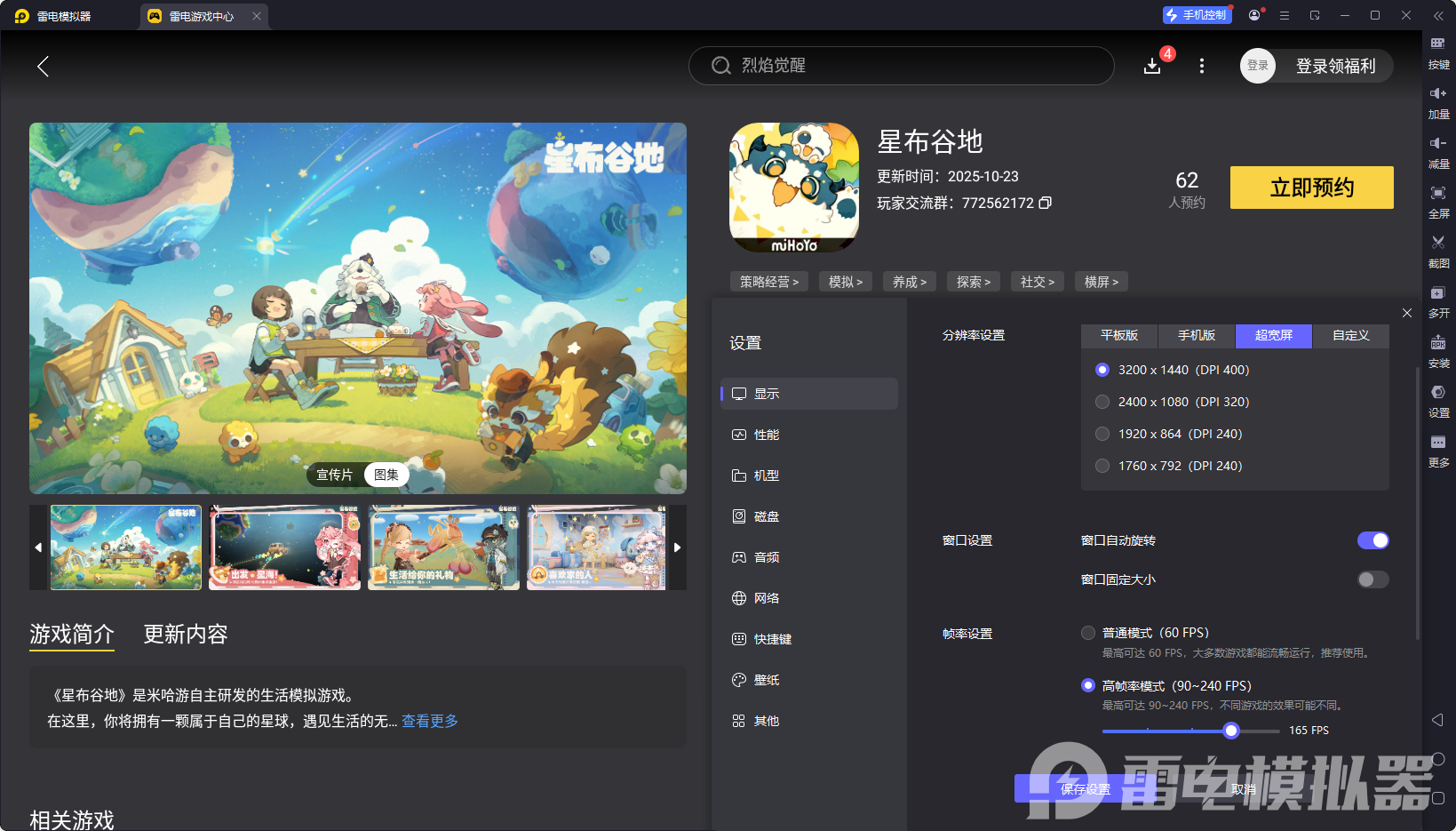The width and height of the screenshot is (1456, 831).
Task: Increase volume with 加量 sidebar icon
Action: pos(1438,102)
